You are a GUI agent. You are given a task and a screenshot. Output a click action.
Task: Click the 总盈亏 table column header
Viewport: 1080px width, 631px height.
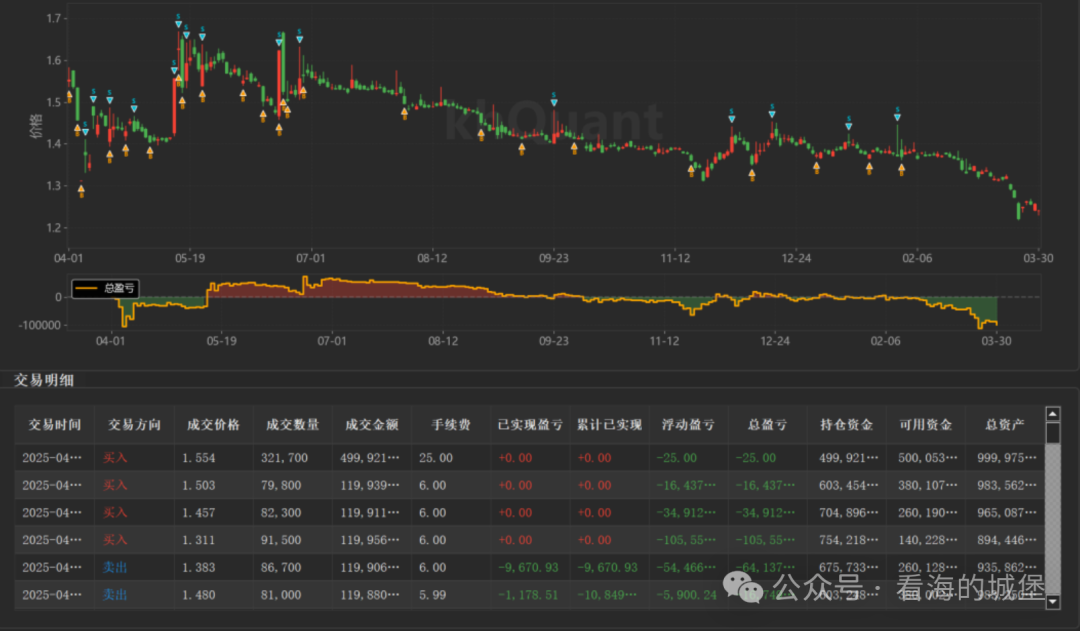coord(767,425)
